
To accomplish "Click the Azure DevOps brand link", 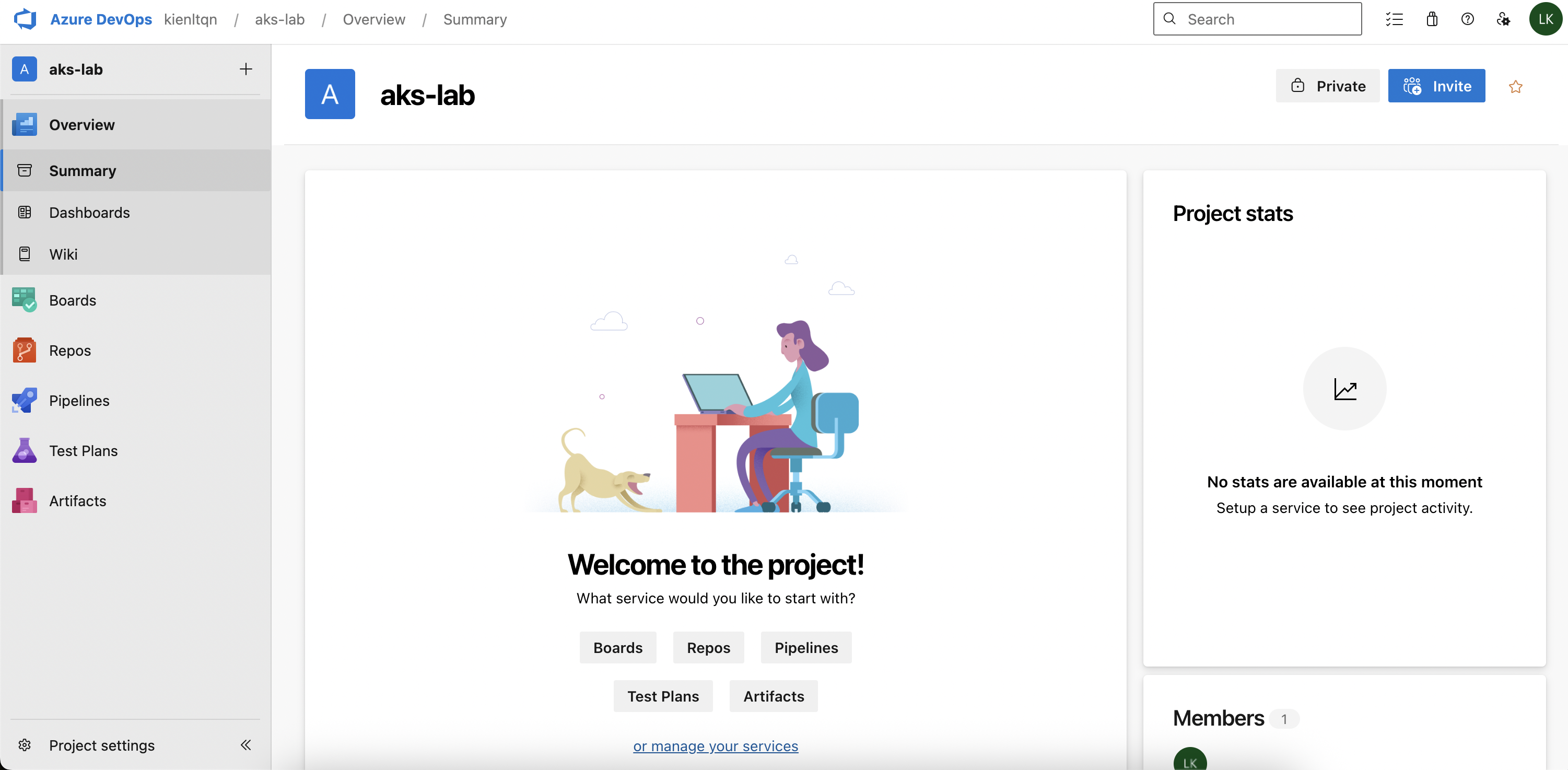I will click(101, 19).
